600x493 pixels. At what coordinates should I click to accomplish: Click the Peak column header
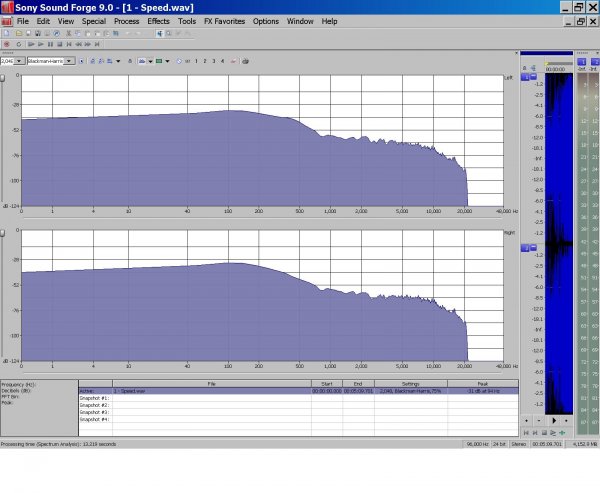coord(483,383)
